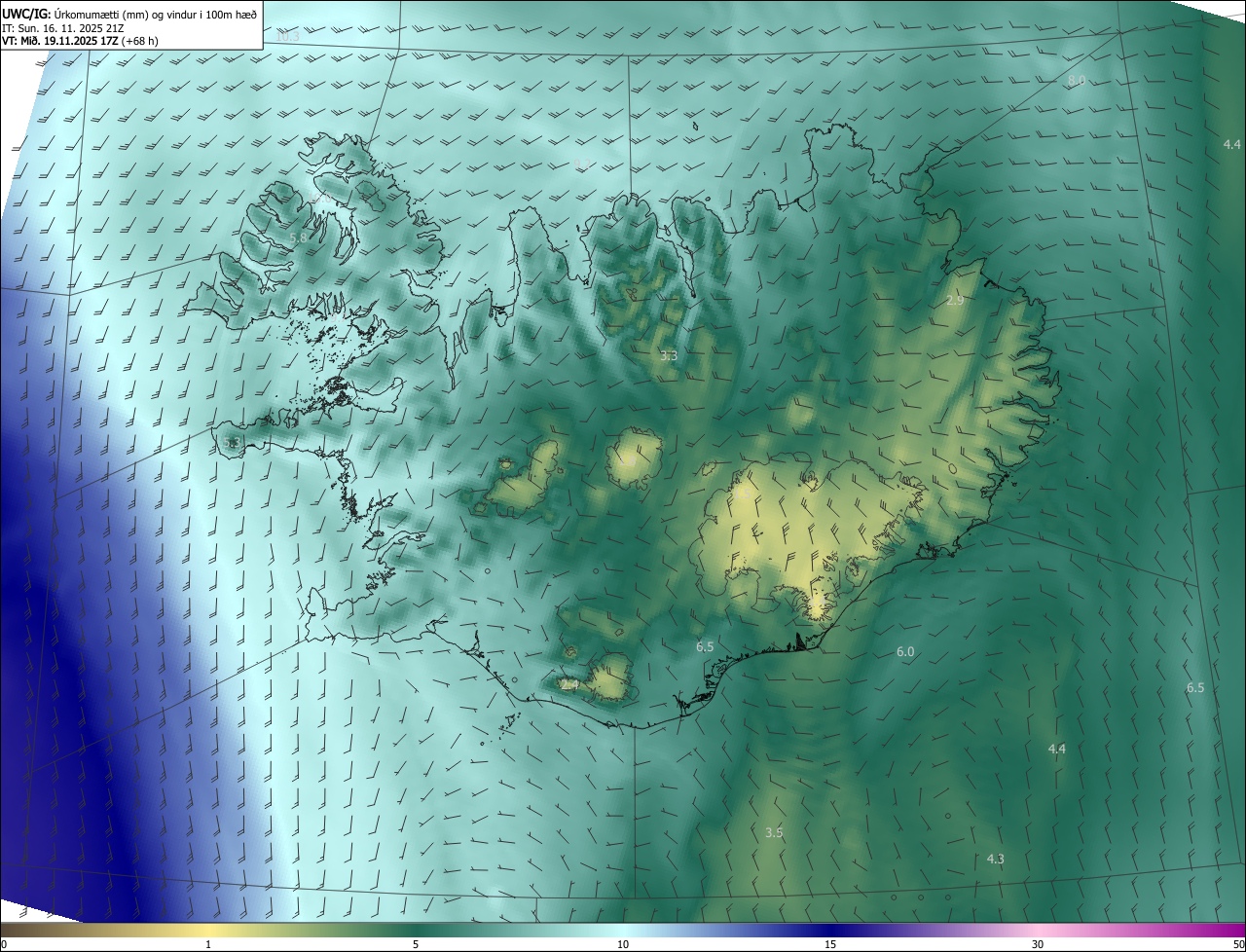Screen dimensions: 1246x952
Task: Click the 3.5 value south of Iceland
Action: click(774, 832)
